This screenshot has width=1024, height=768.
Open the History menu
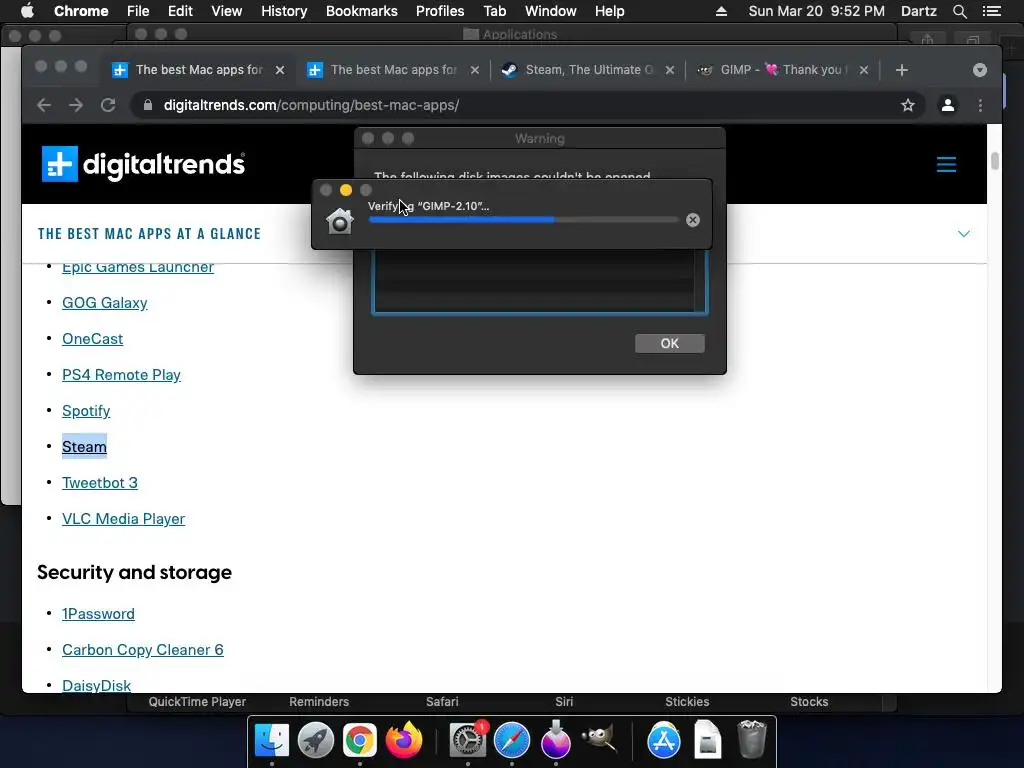pyautogui.click(x=284, y=11)
